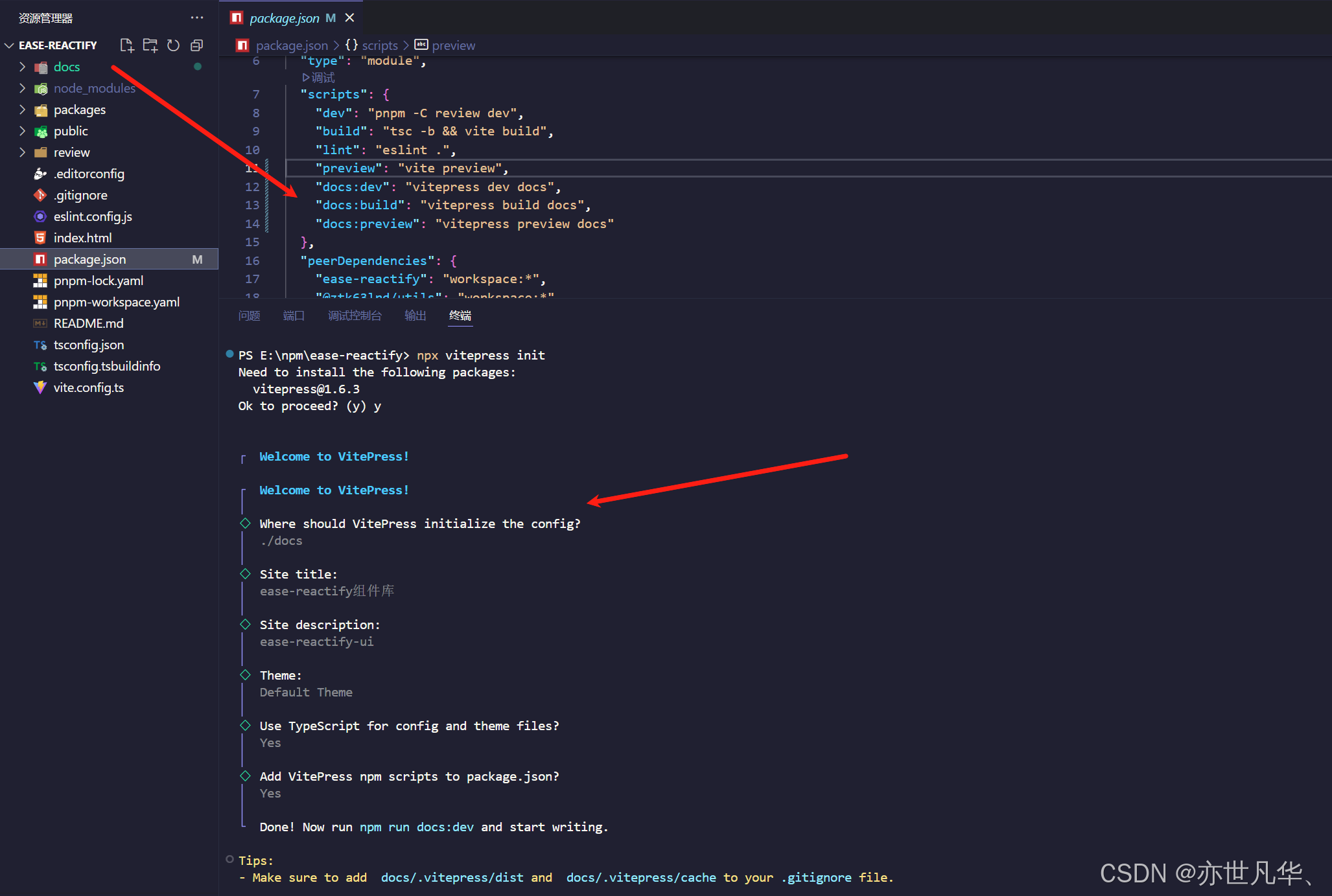Click preview symbol in breadcrumb

click(453, 45)
